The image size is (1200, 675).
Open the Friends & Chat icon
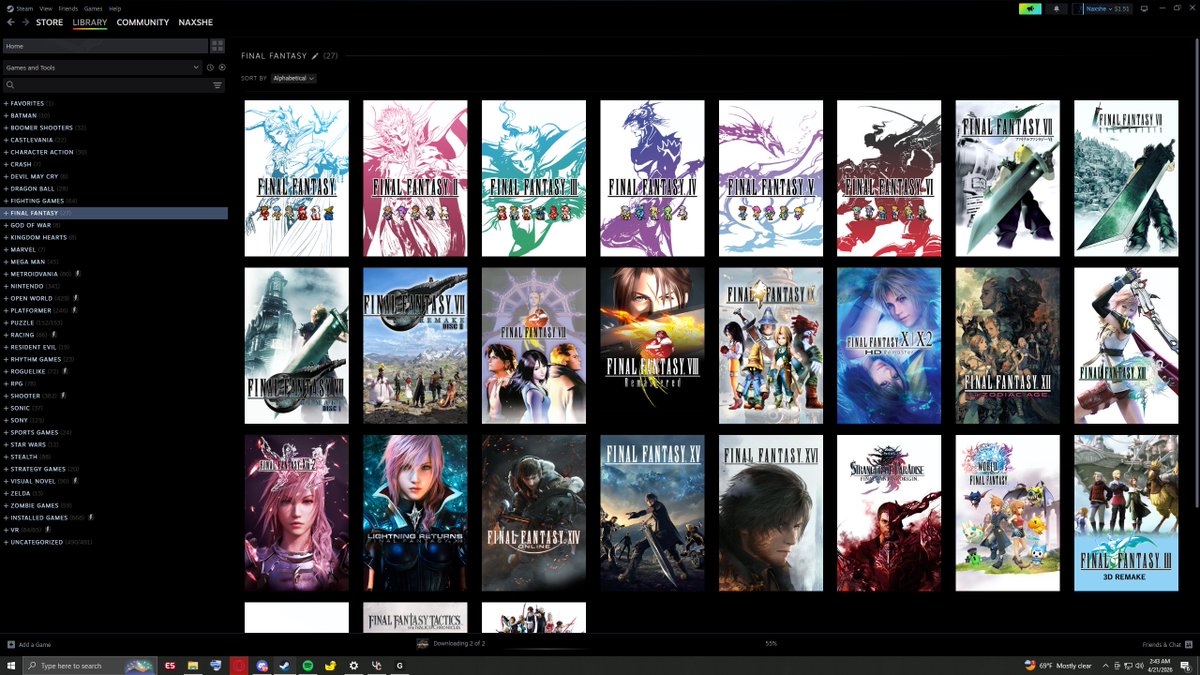tap(1189, 644)
